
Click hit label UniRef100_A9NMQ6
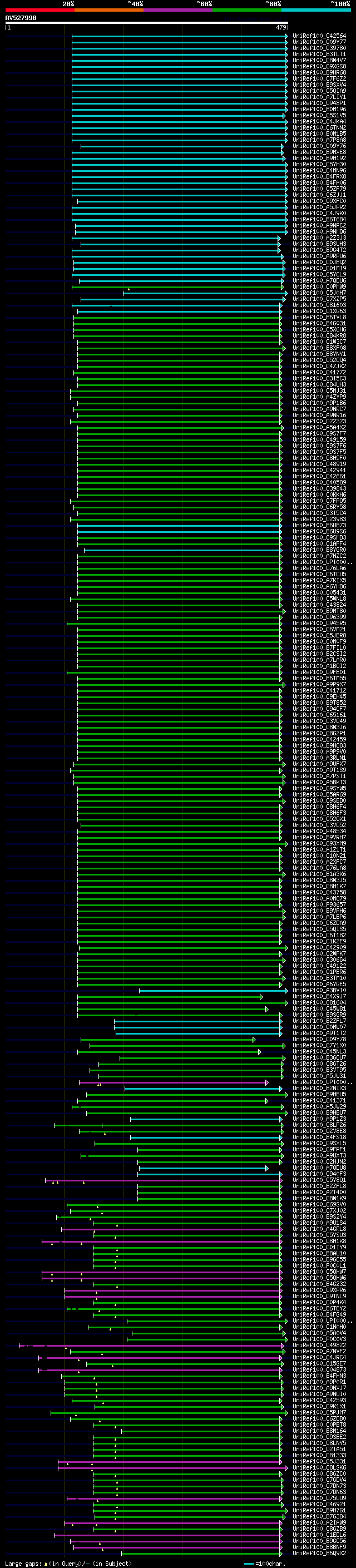[x=319, y=232]
